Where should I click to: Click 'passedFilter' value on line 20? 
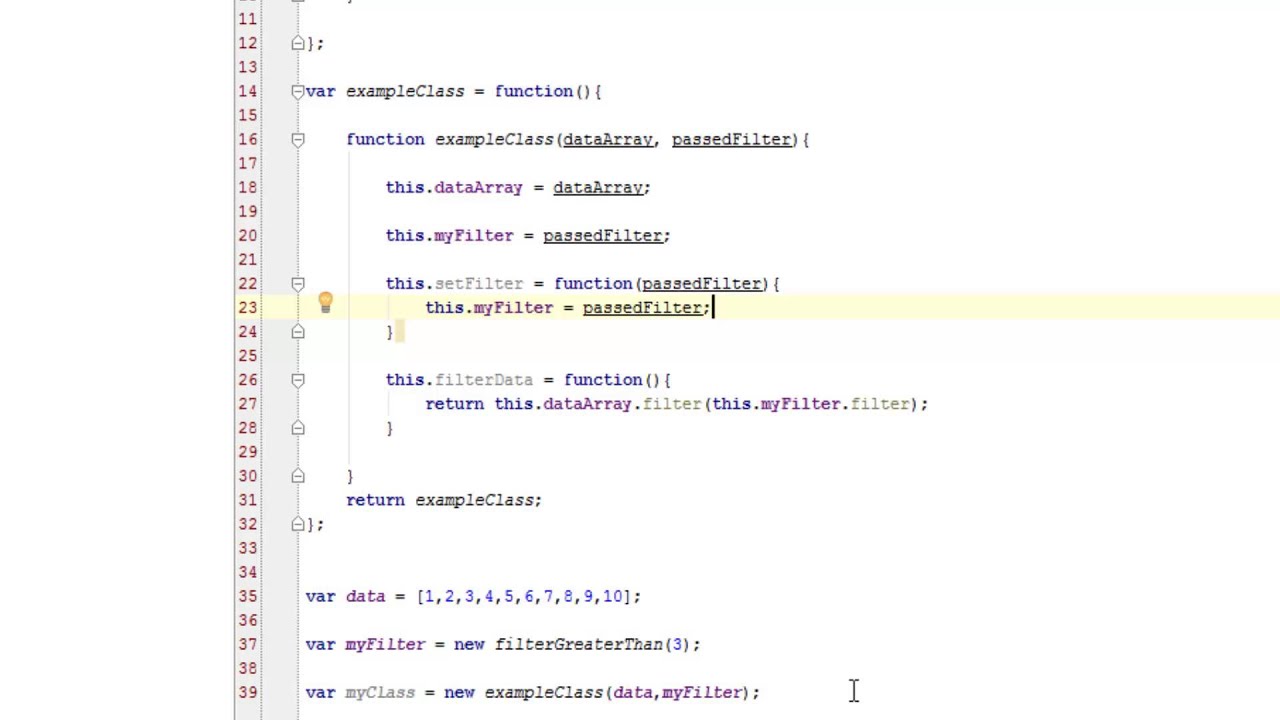tap(602, 235)
